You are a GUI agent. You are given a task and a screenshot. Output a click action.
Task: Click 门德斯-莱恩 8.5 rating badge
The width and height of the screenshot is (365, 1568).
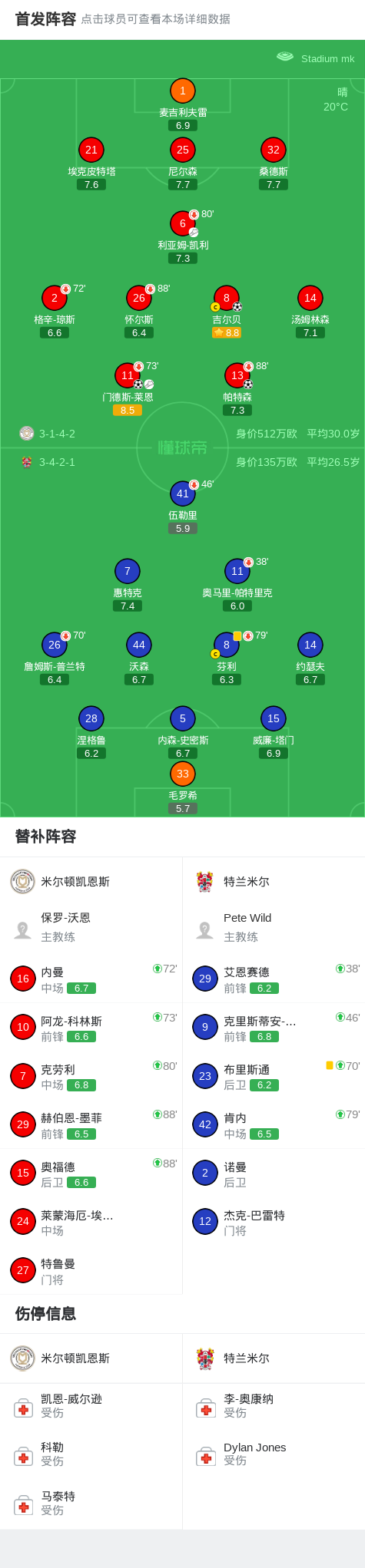click(128, 410)
